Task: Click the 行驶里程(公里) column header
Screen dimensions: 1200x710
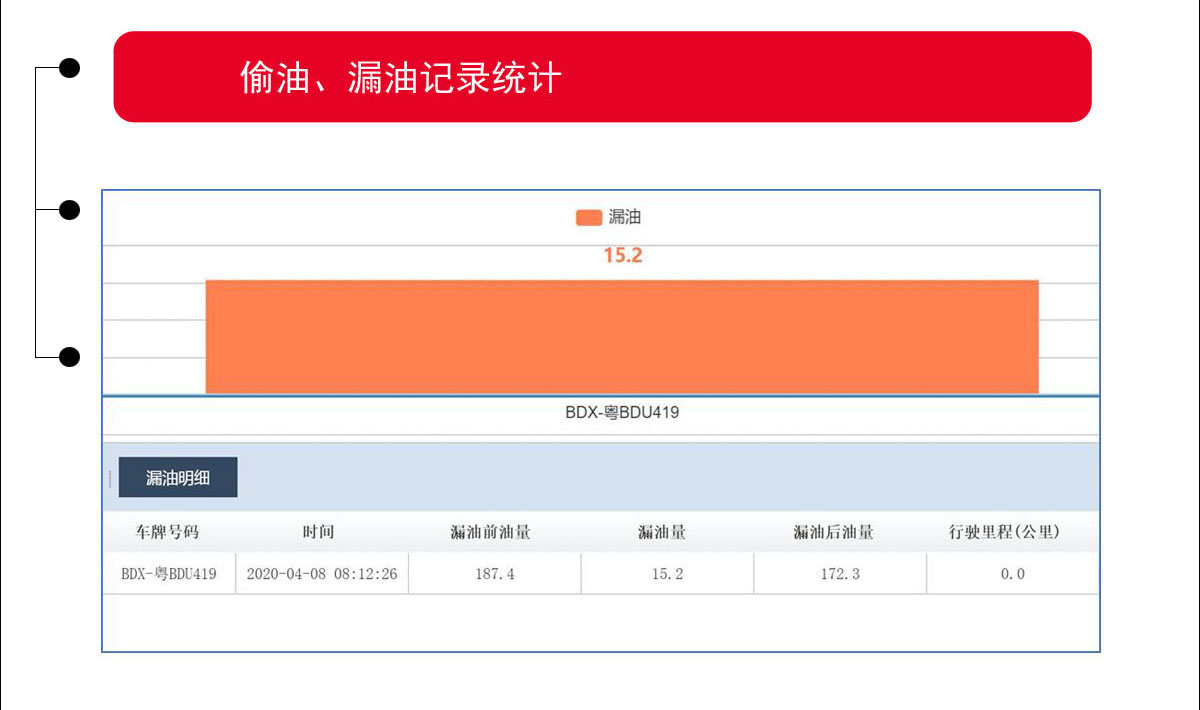Action: [1004, 532]
